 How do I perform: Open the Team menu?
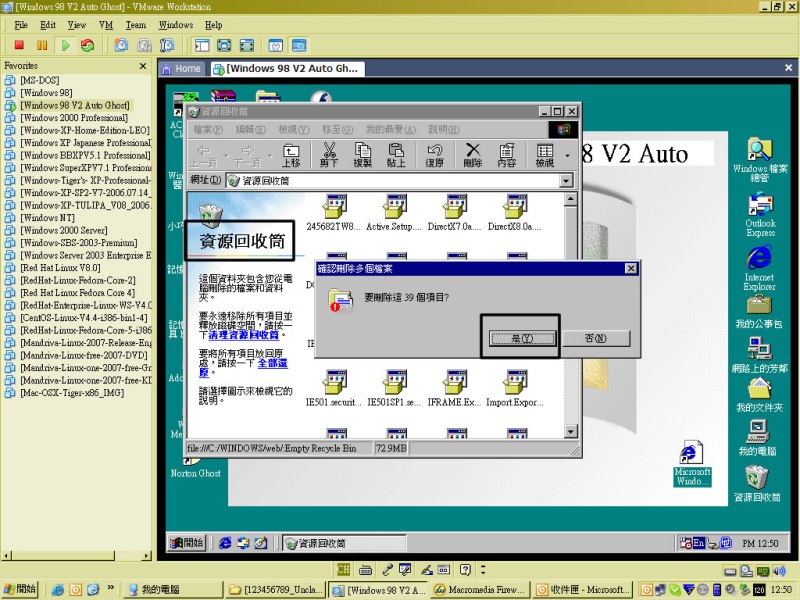[136, 24]
